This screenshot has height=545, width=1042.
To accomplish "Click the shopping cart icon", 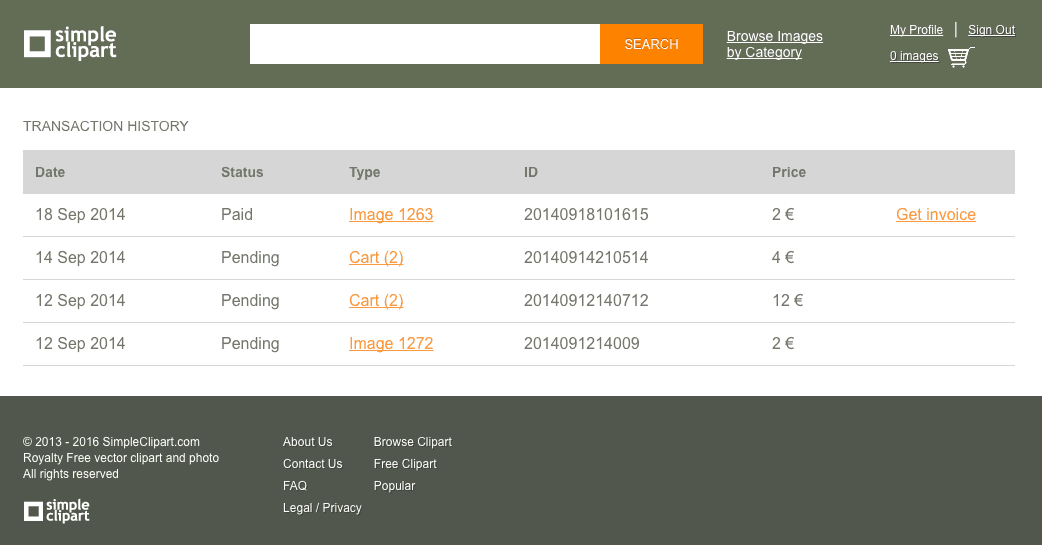I will tap(959, 57).
